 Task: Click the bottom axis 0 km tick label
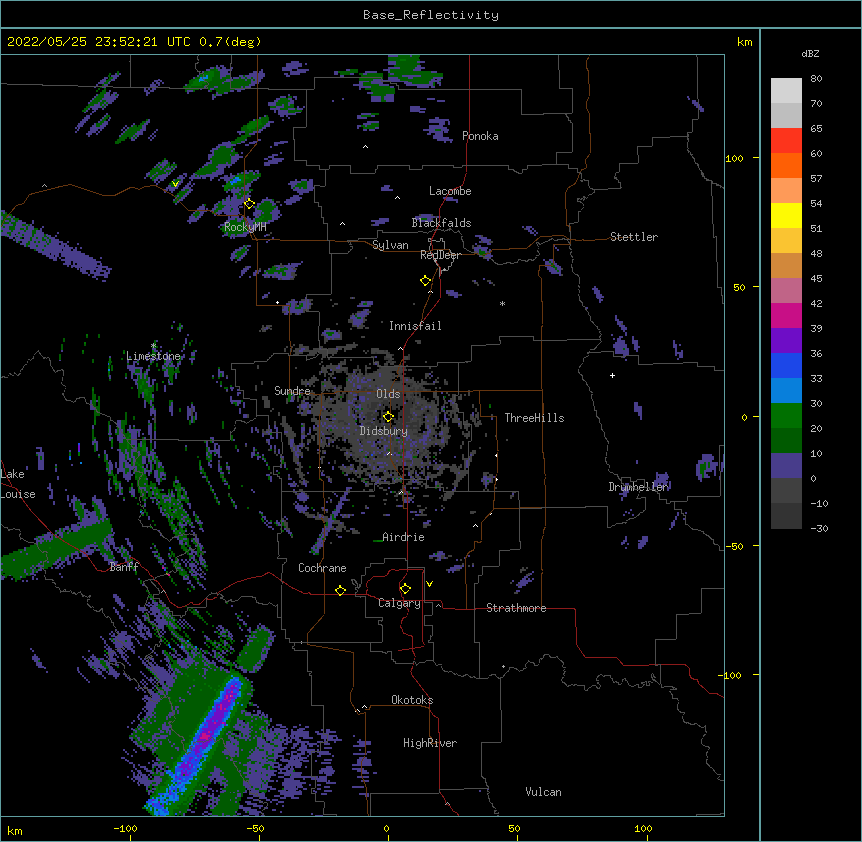coord(386,829)
